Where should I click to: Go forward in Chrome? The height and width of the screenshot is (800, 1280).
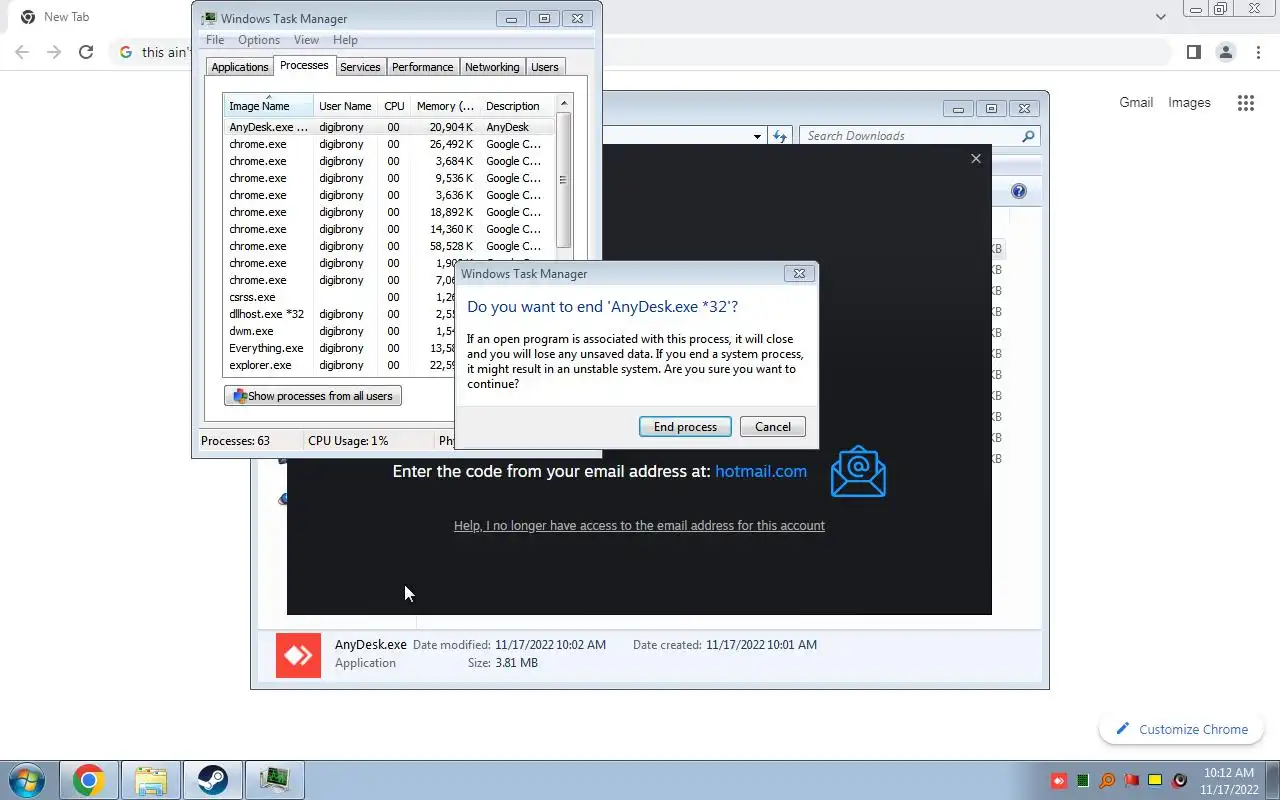pos(54,52)
